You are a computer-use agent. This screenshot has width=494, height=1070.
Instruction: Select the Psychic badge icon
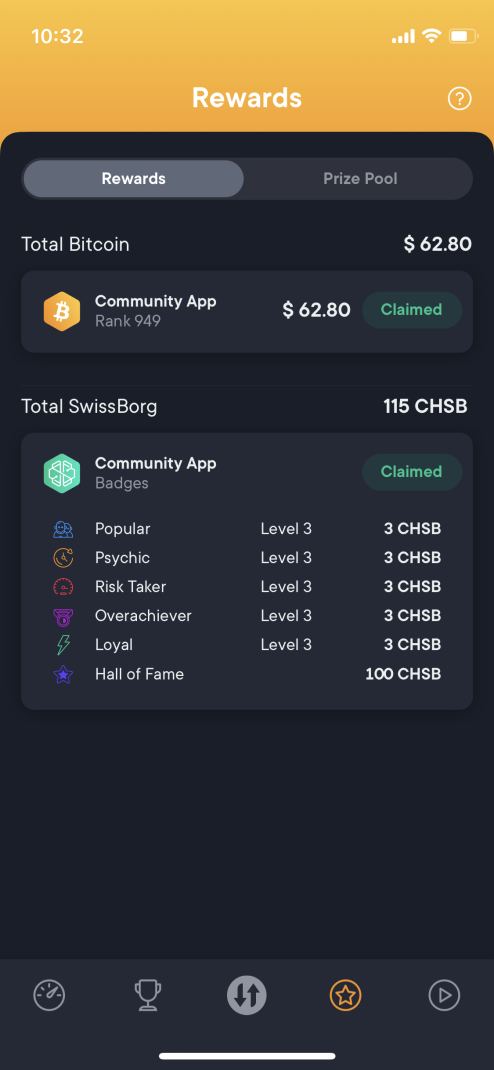click(63, 558)
